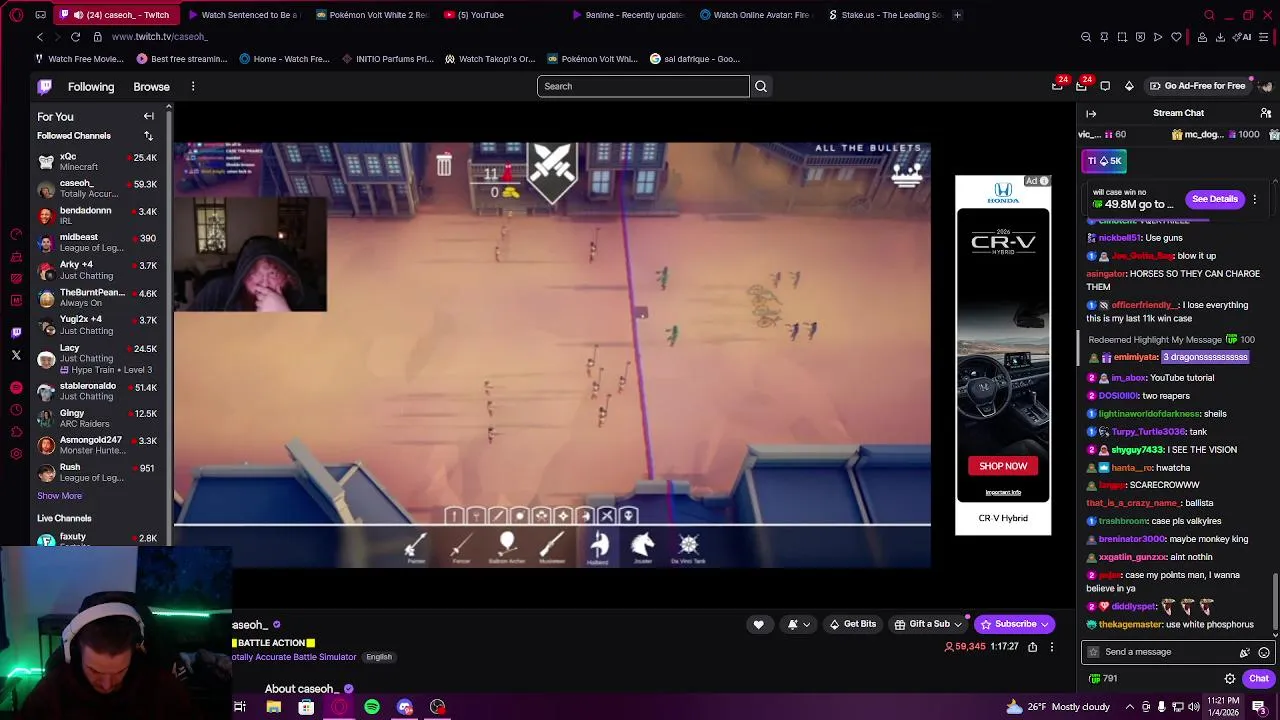Open the prediction options three-dot menu
The height and width of the screenshot is (720, 1280).
1254,199
